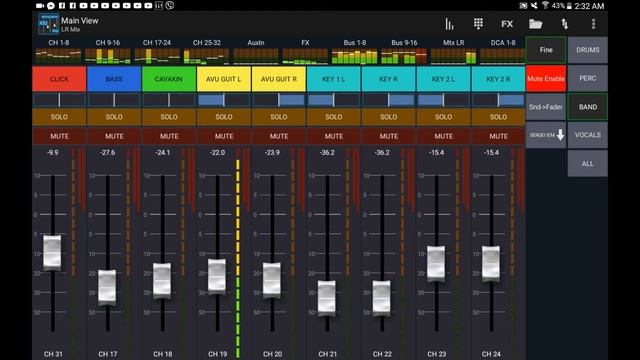
Task: Tap the SERGIO IEM down-arrow button
Action: [546, 135]
